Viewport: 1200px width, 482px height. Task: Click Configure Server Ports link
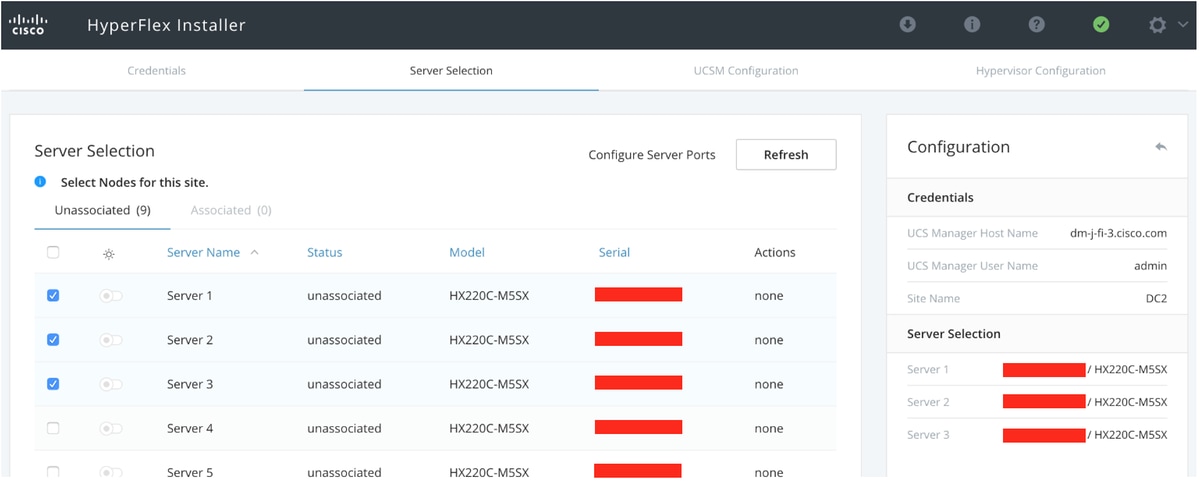click(x=652, y=155)
